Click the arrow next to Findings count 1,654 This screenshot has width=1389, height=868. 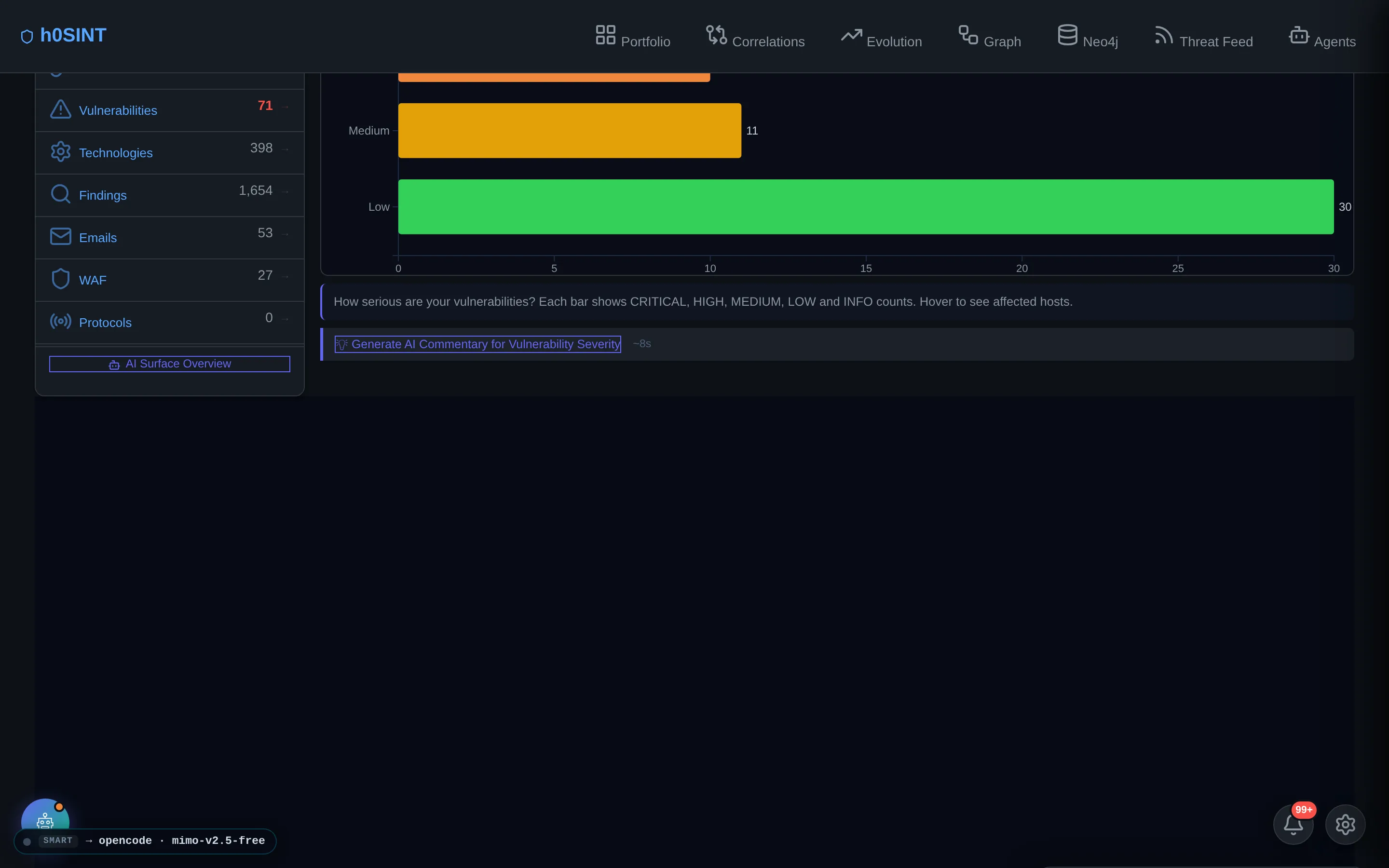285,192
